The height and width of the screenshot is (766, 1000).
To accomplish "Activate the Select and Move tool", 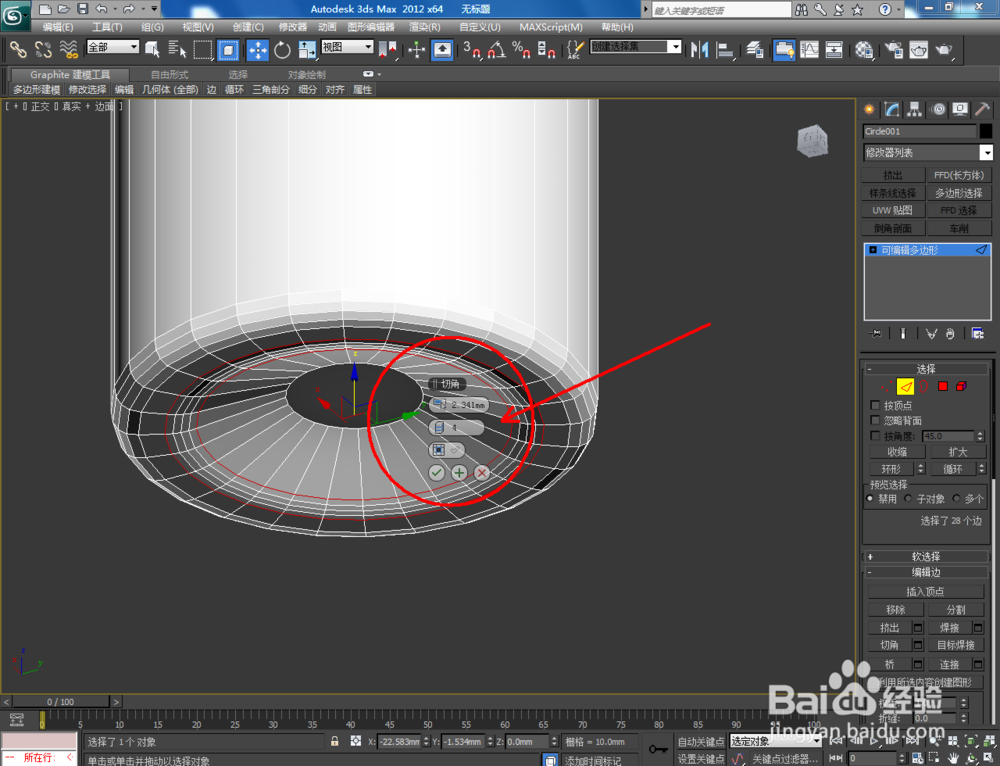I will coord(258,49).
